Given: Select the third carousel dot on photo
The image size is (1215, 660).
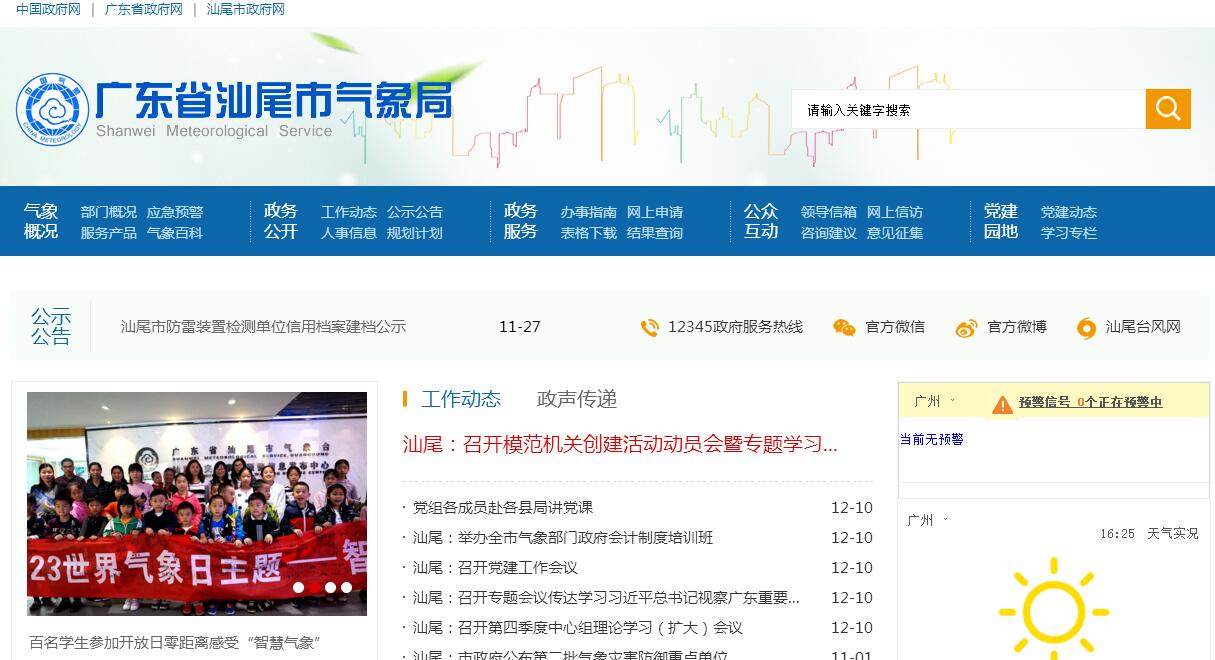Looking at the screenshot, I should pos(330,588).
